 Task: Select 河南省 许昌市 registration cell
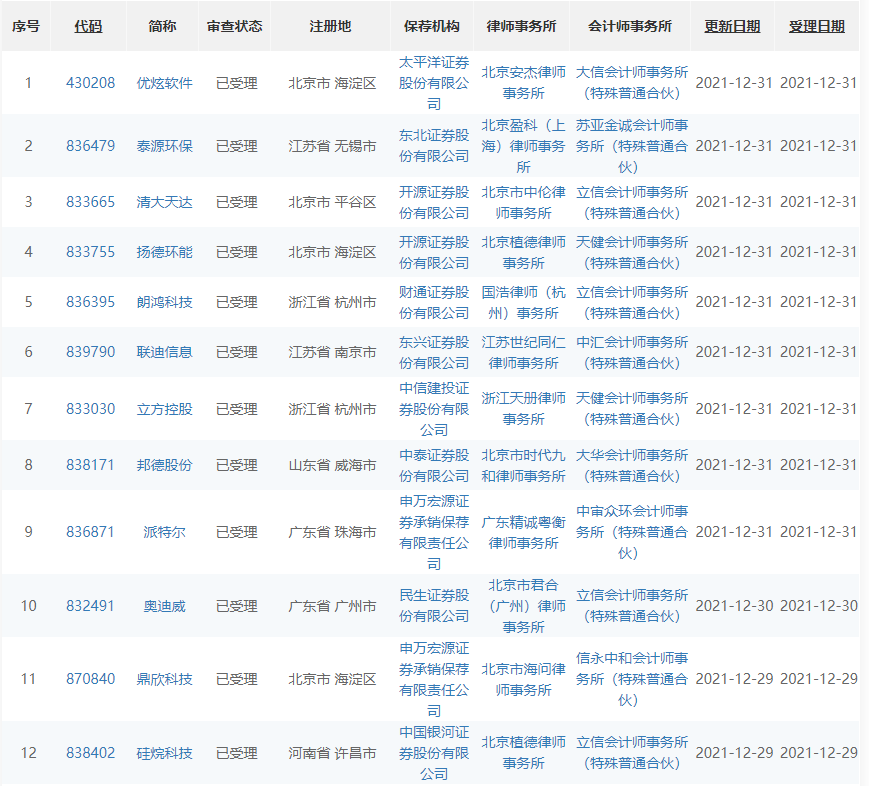click(x=332, y=753)
